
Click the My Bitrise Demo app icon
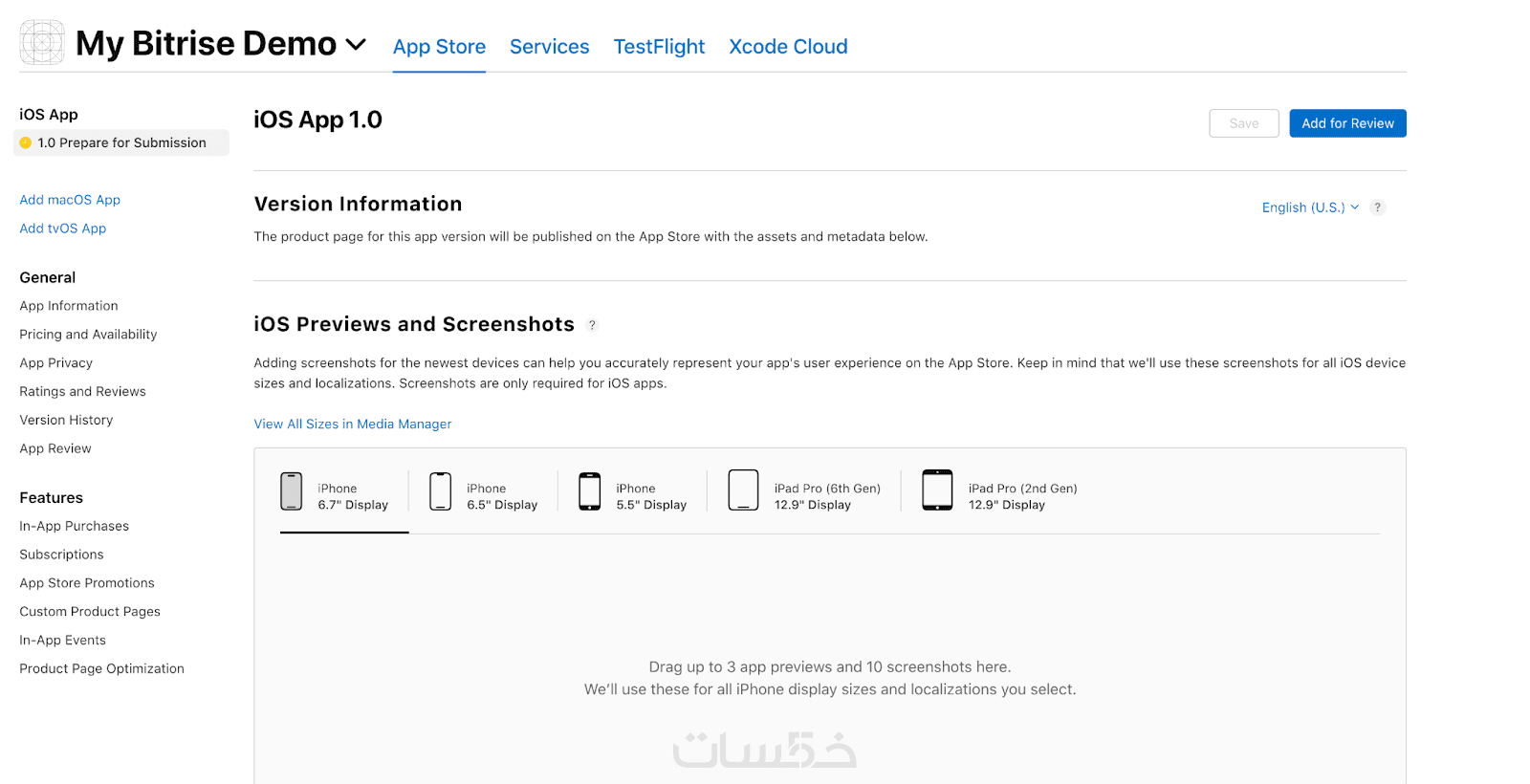pos(42,43)
